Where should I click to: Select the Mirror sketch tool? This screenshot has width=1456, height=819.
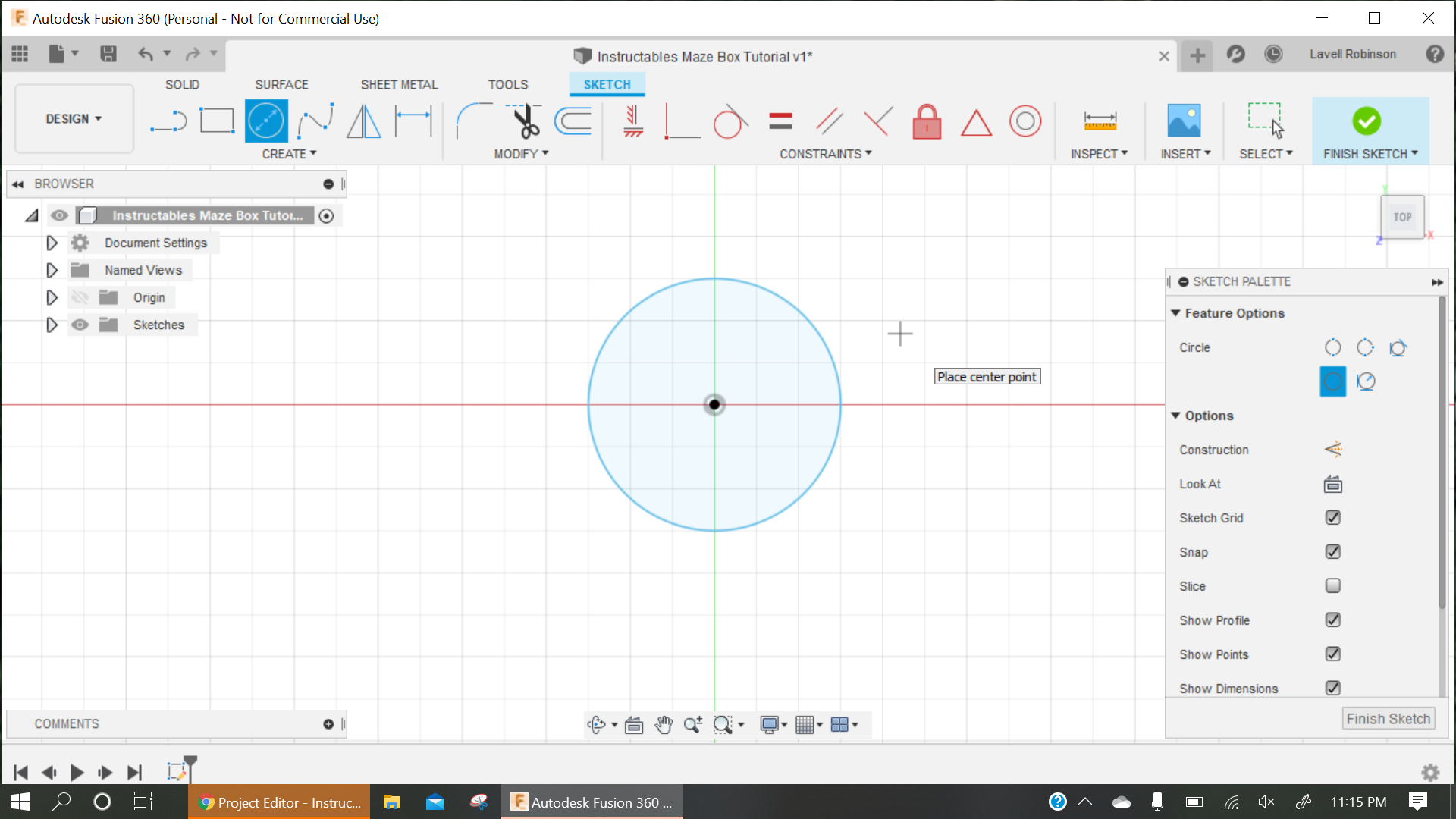pyautogui.click(x=364, y=121)
